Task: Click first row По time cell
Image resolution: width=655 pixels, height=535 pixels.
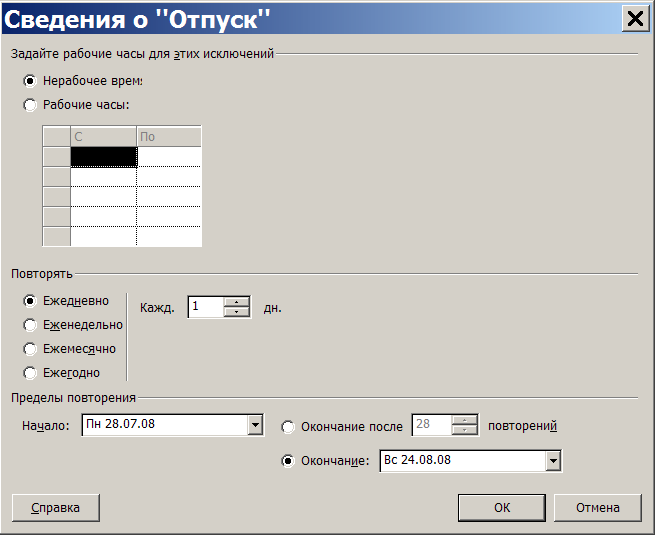Action: click(x=169, y=157)
